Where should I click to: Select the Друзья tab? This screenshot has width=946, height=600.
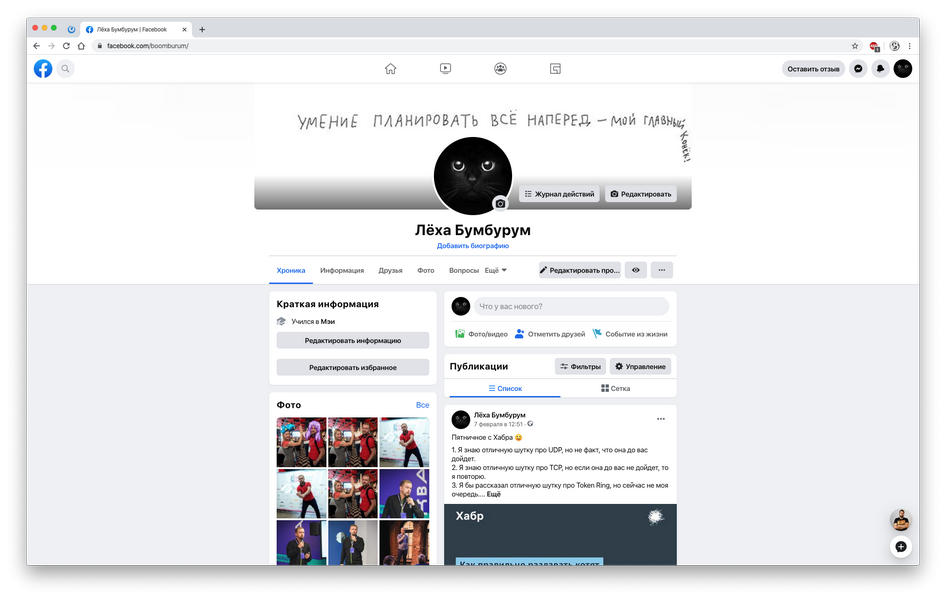[x=390, y=270]
